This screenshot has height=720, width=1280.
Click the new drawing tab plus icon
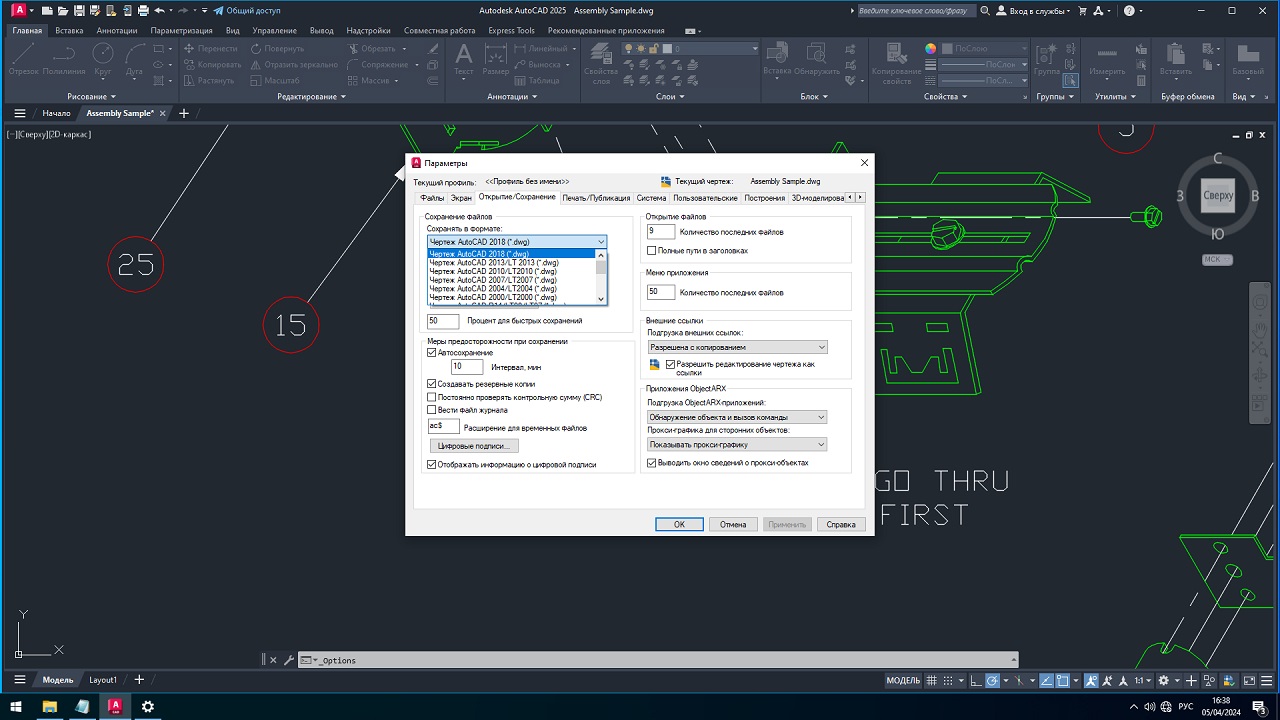[183, 113]
